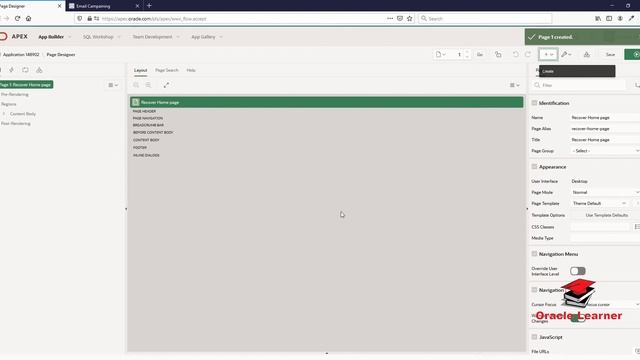Click the layout zoom icon
640x360 pixels.
point(136,85)
